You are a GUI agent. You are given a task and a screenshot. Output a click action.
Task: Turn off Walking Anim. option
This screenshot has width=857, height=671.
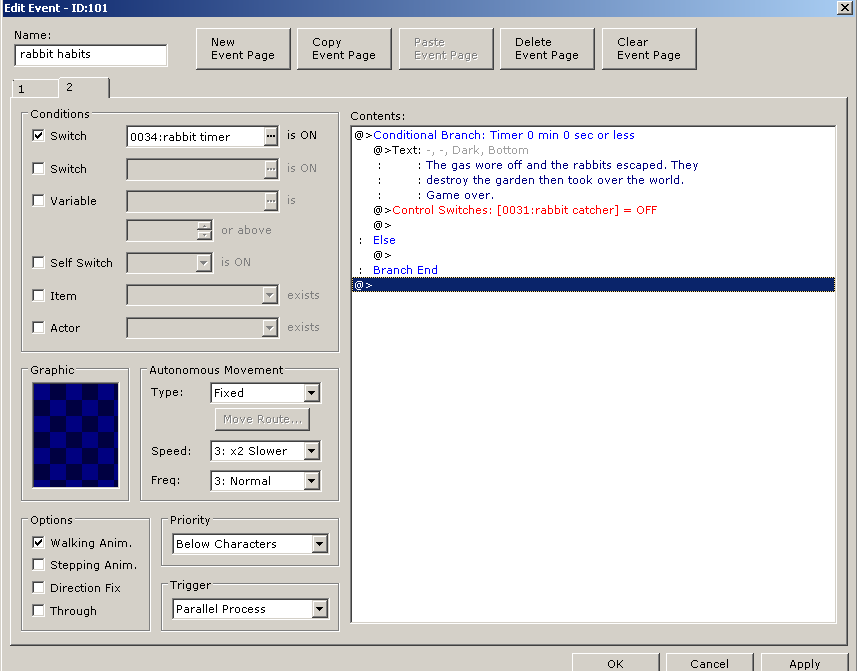[x=39, y=543]
